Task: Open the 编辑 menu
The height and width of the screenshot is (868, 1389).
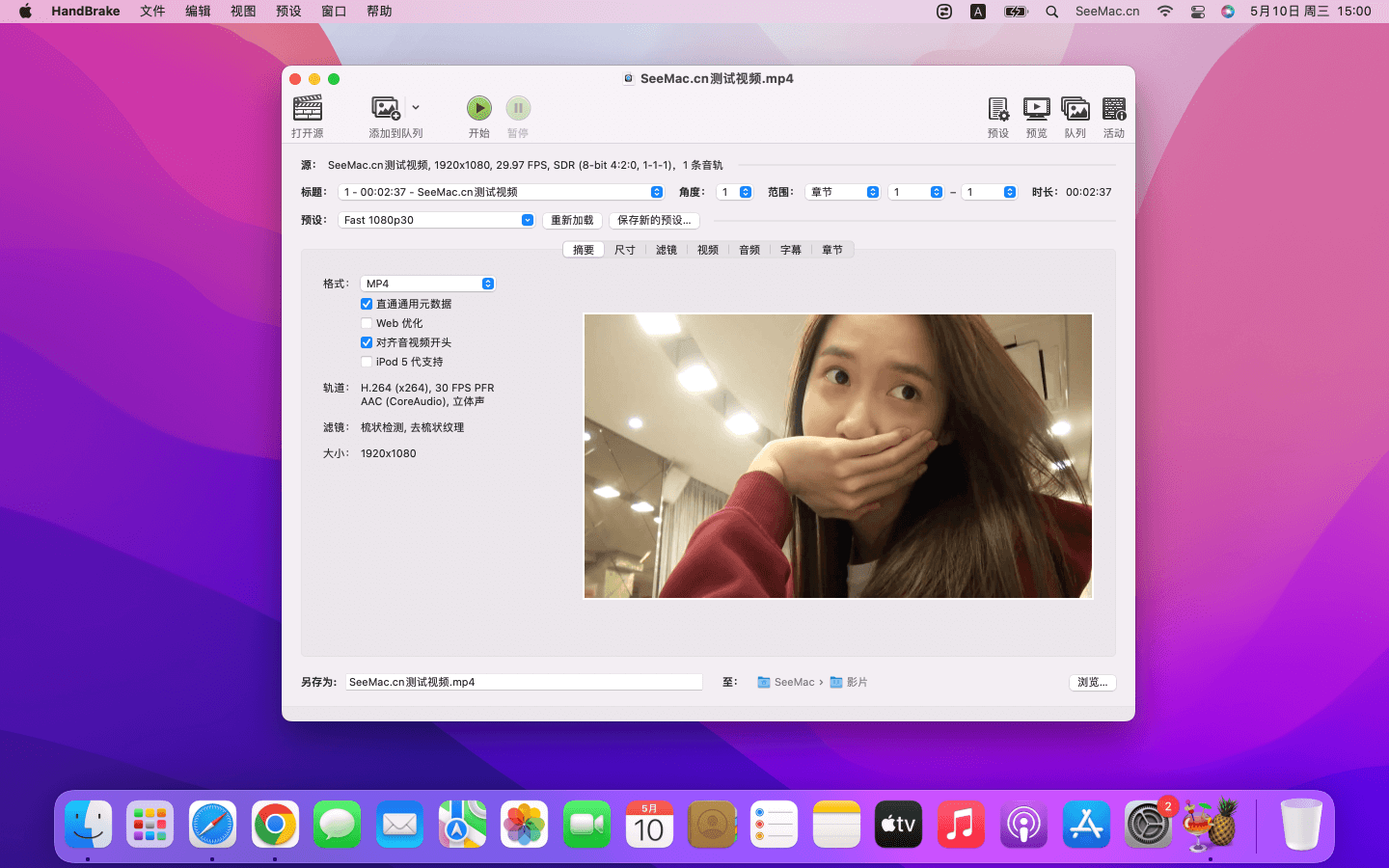Action: [198, 12]
